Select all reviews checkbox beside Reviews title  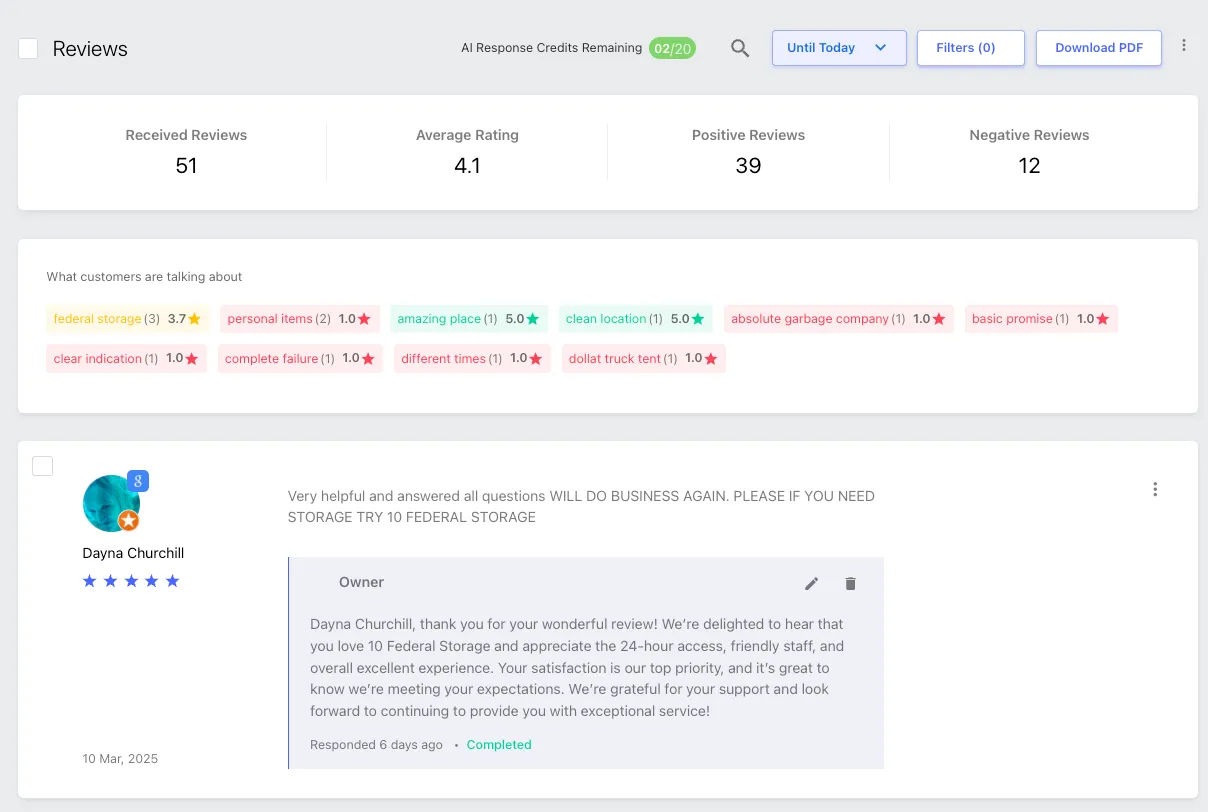(28, 49)
